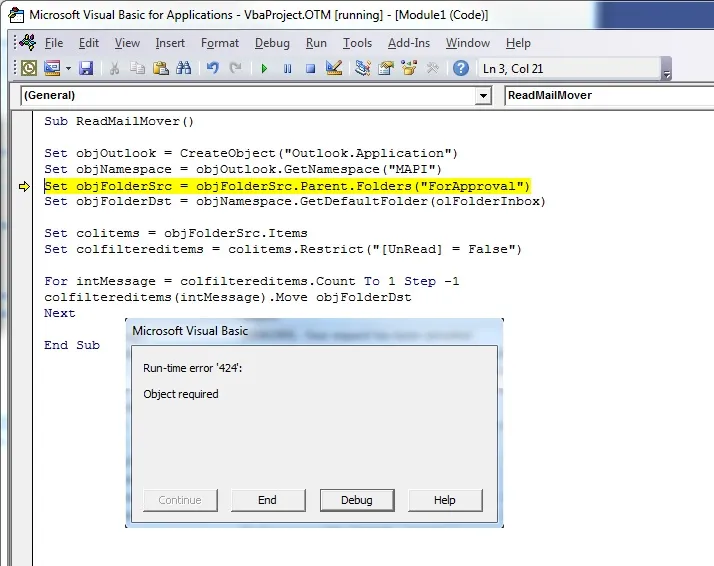Screen dimensions: 714x566
Task: Click the VBA application icon in menu bar
Action: coord(28,42)
